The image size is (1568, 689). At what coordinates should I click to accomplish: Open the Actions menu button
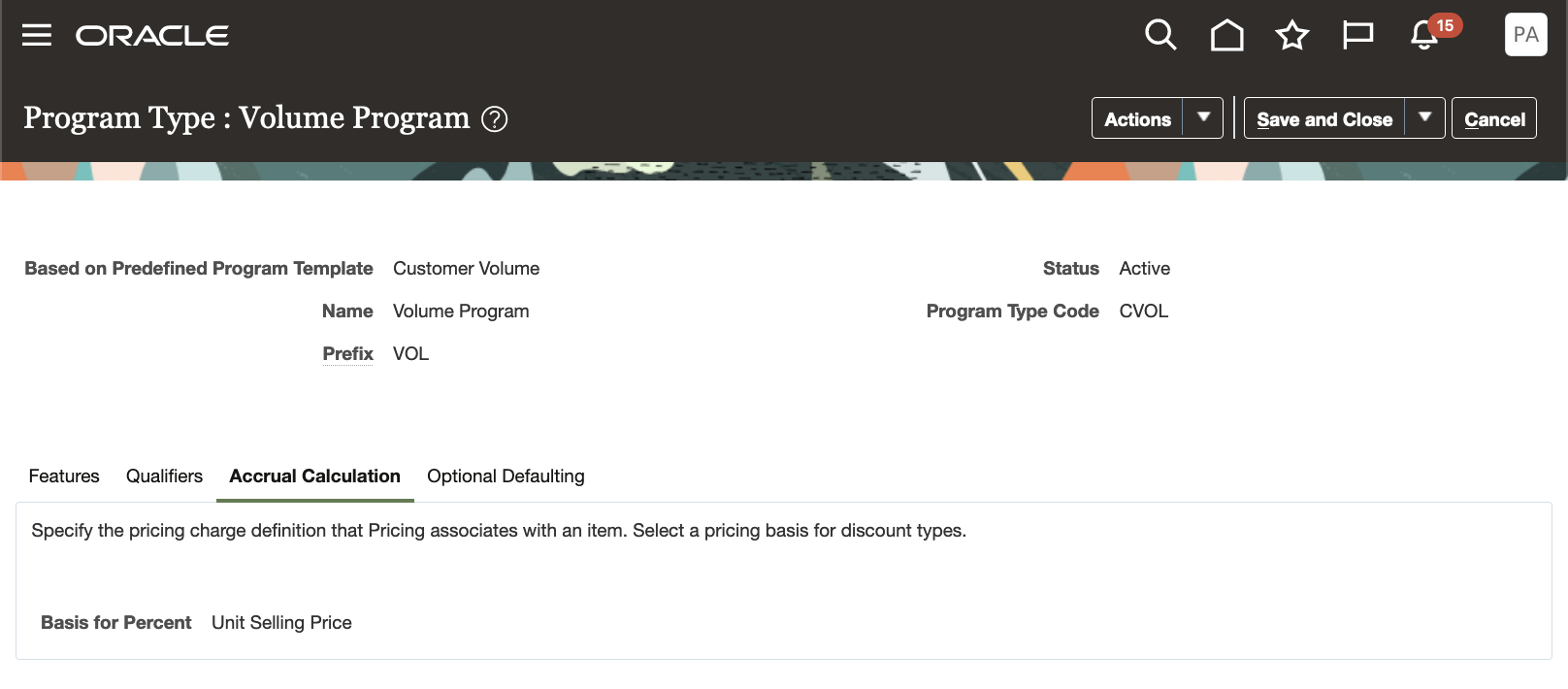[x=1137, y=117]
